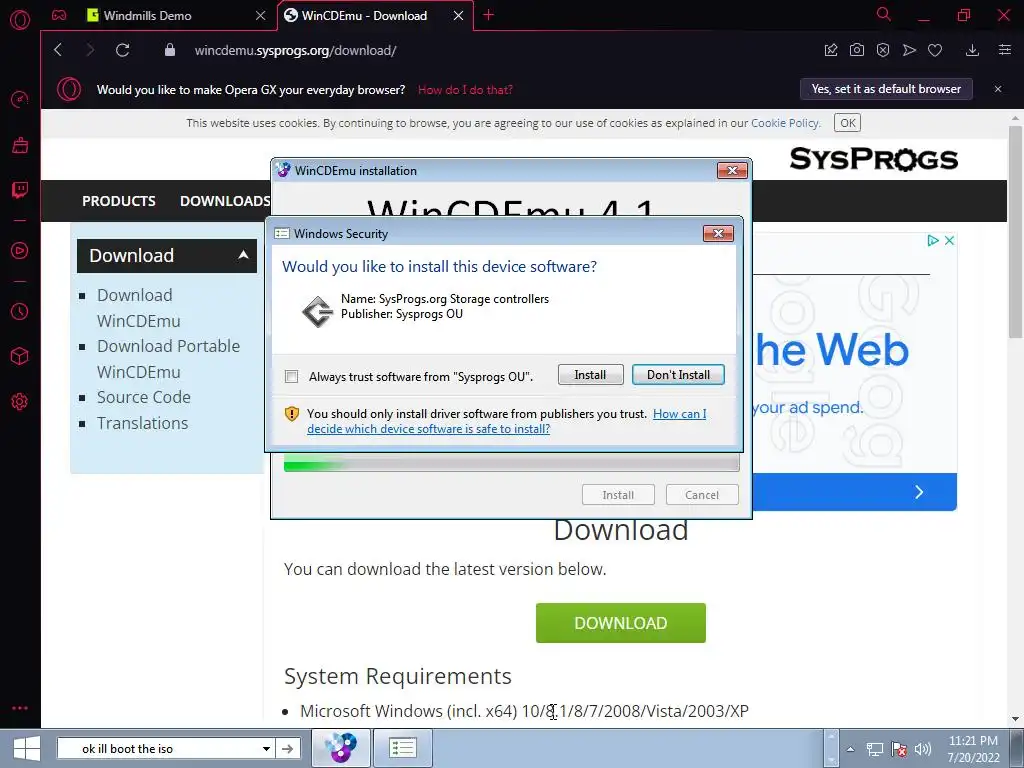Viewport: 1024px width, 768px height.
Task: Open DOWNLOADS menu on site
Action: [225, 201]
